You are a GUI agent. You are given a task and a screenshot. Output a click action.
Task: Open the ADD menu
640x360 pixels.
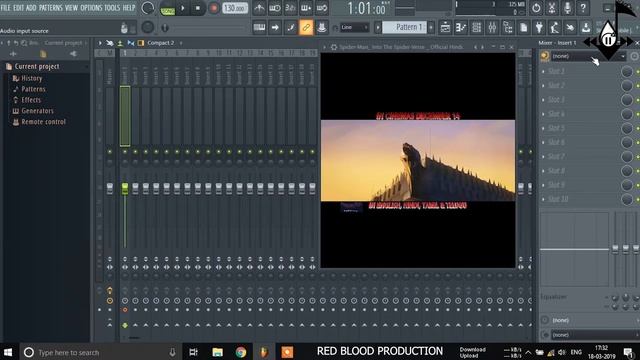click(31, 8)
